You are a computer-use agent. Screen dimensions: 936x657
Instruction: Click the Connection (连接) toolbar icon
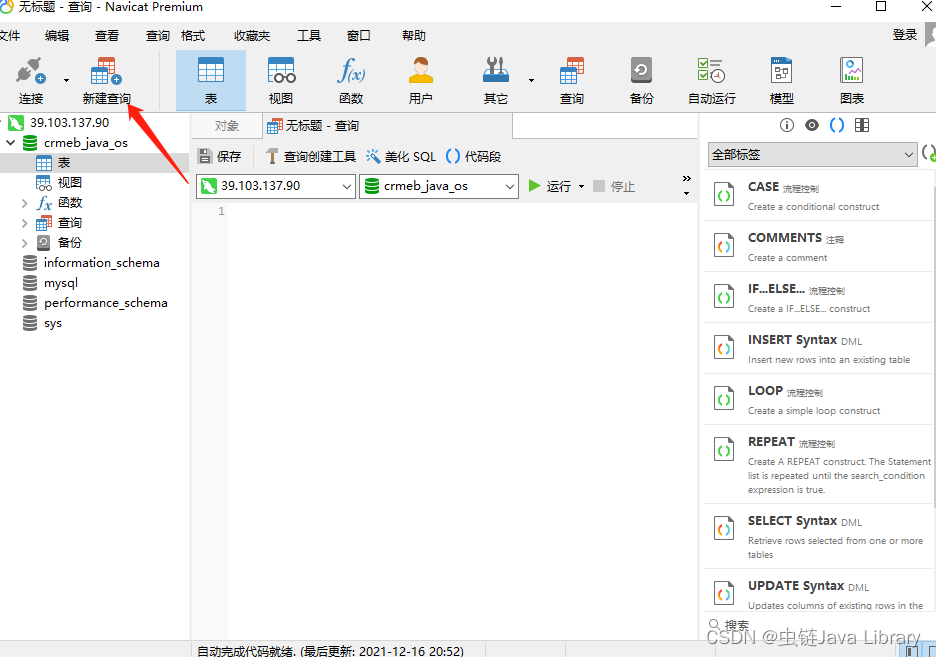[x=30, y=80]
